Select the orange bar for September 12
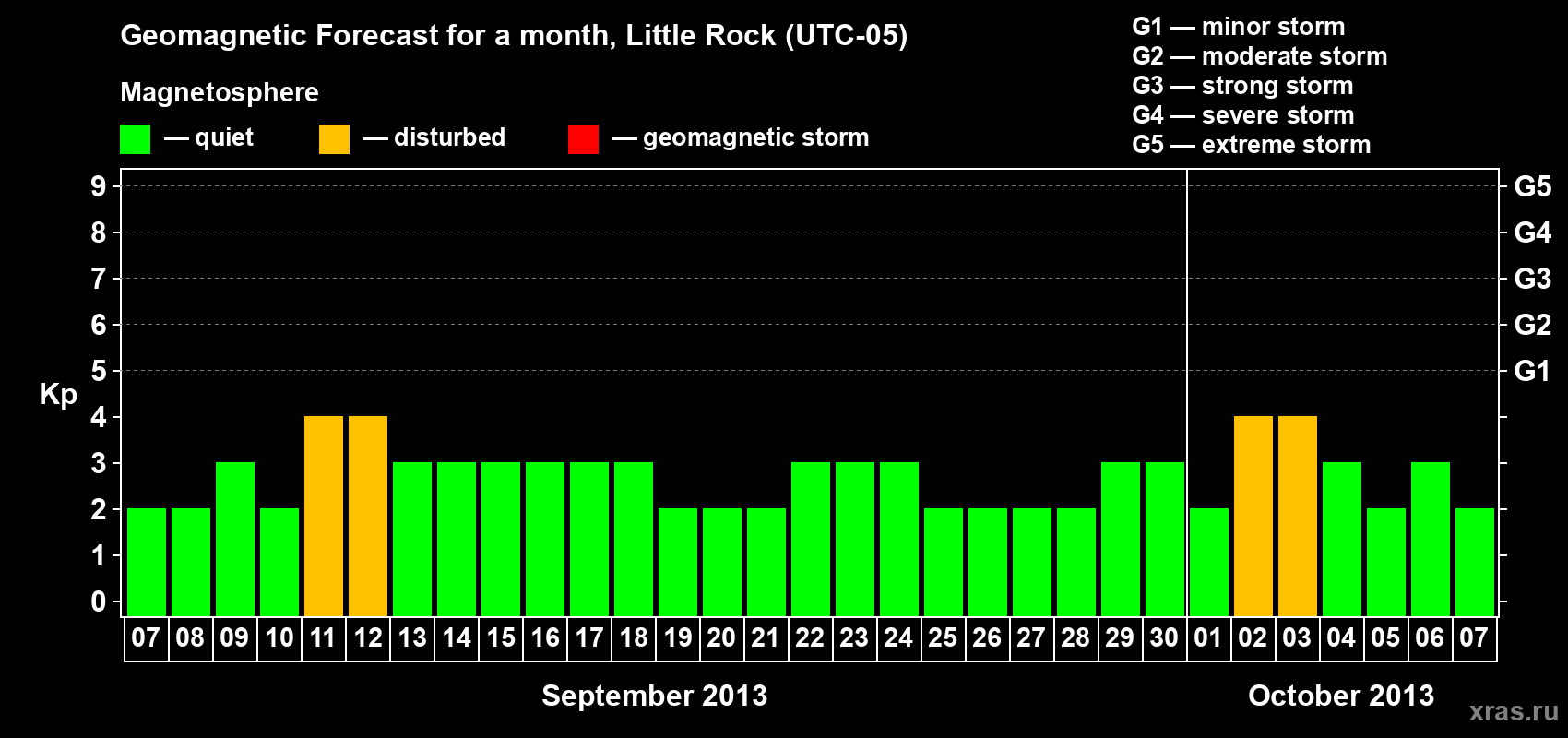 368,516
